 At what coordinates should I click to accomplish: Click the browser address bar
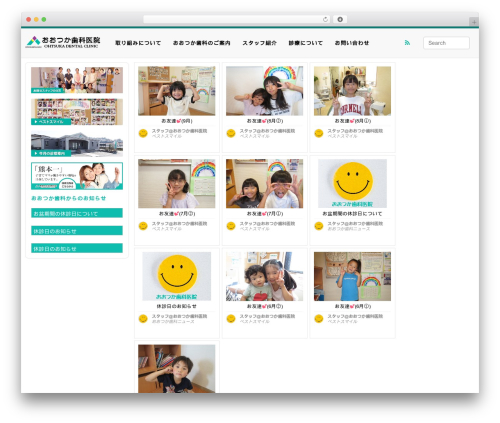click(237, 19)
